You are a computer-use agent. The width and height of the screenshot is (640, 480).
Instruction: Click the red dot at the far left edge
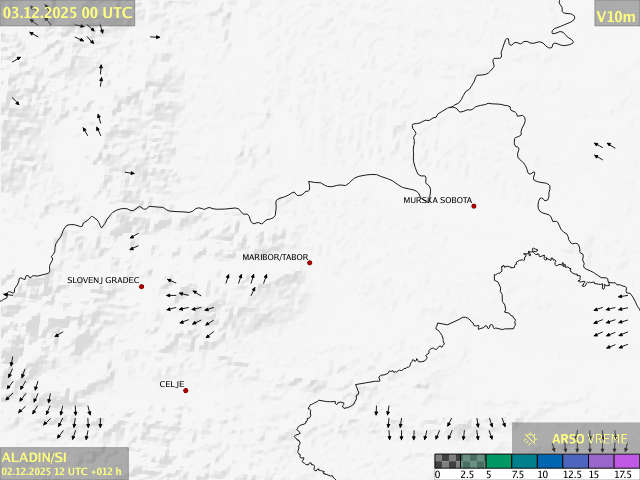click(5, 296)
